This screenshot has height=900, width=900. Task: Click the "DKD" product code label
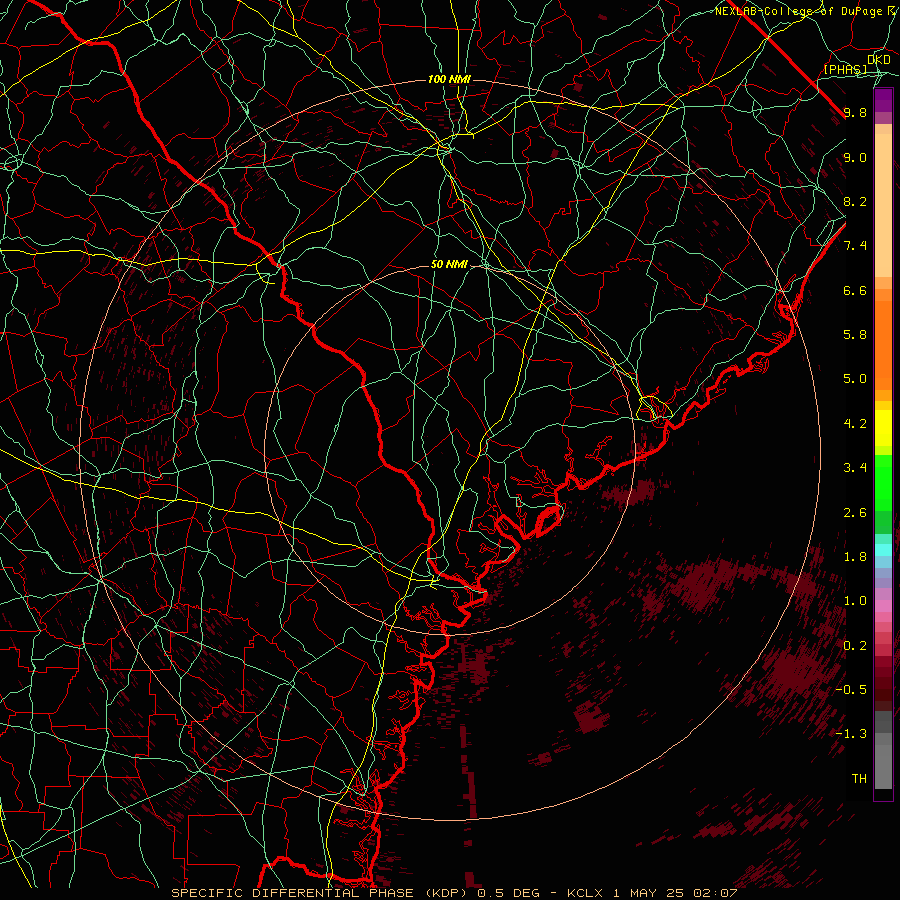(879, 60)
